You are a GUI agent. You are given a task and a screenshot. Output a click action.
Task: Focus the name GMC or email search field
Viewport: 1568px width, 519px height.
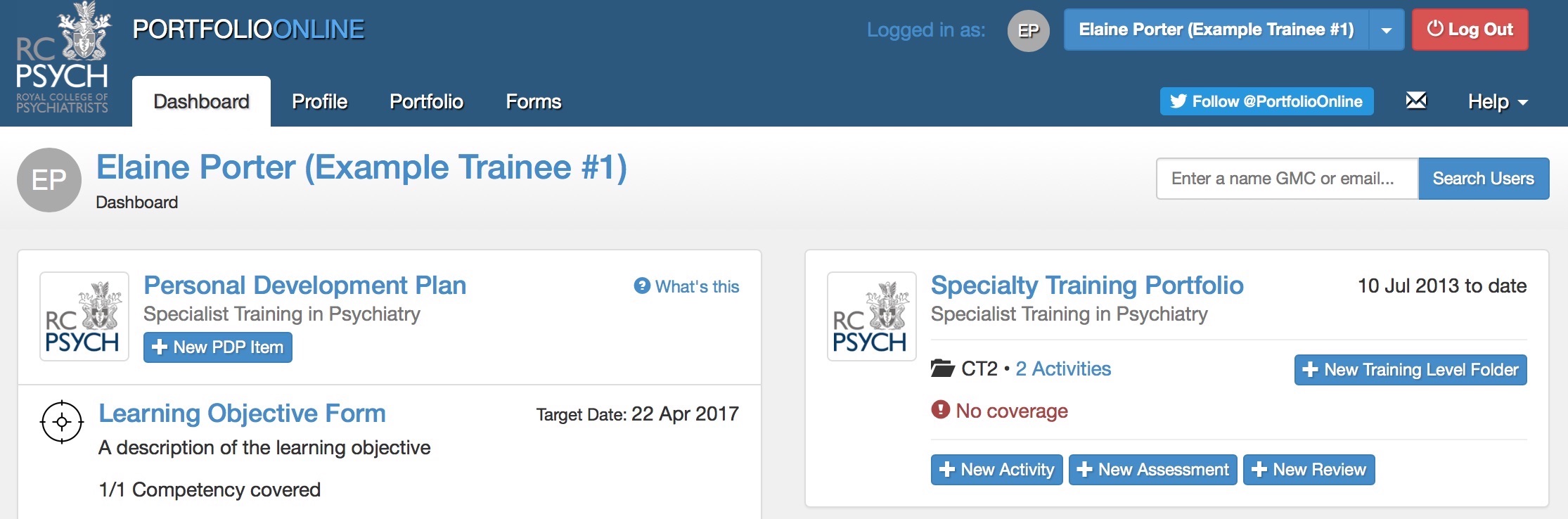[1287, 179]
